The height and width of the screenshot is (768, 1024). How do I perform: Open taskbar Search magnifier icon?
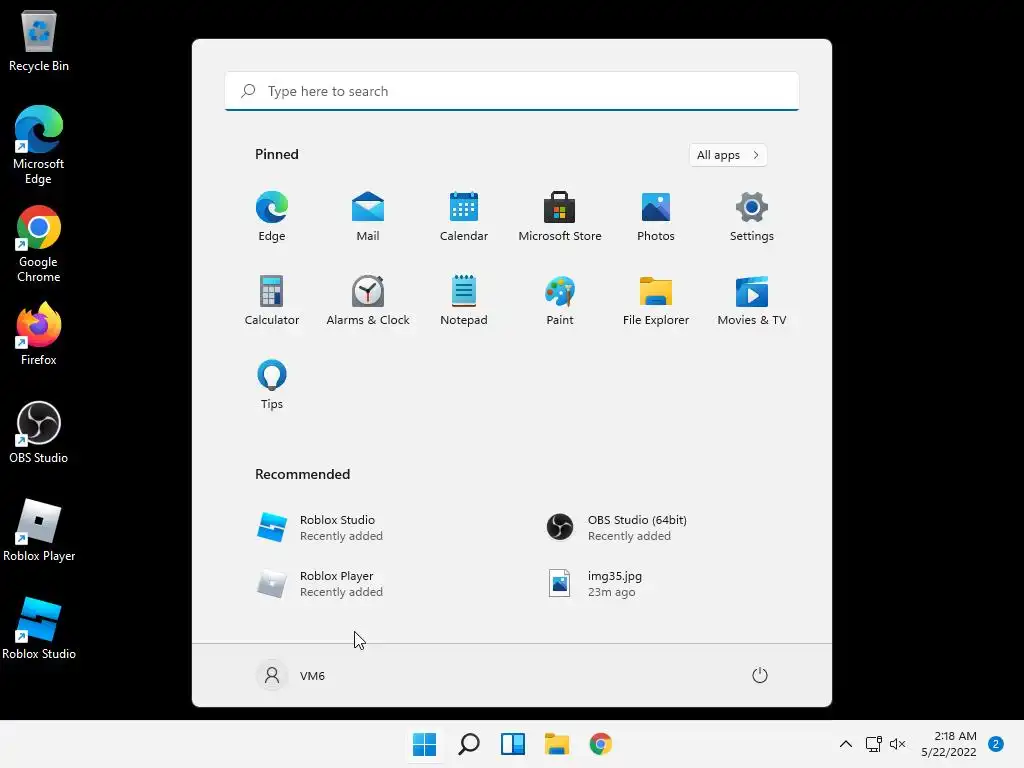click(468, 744)
